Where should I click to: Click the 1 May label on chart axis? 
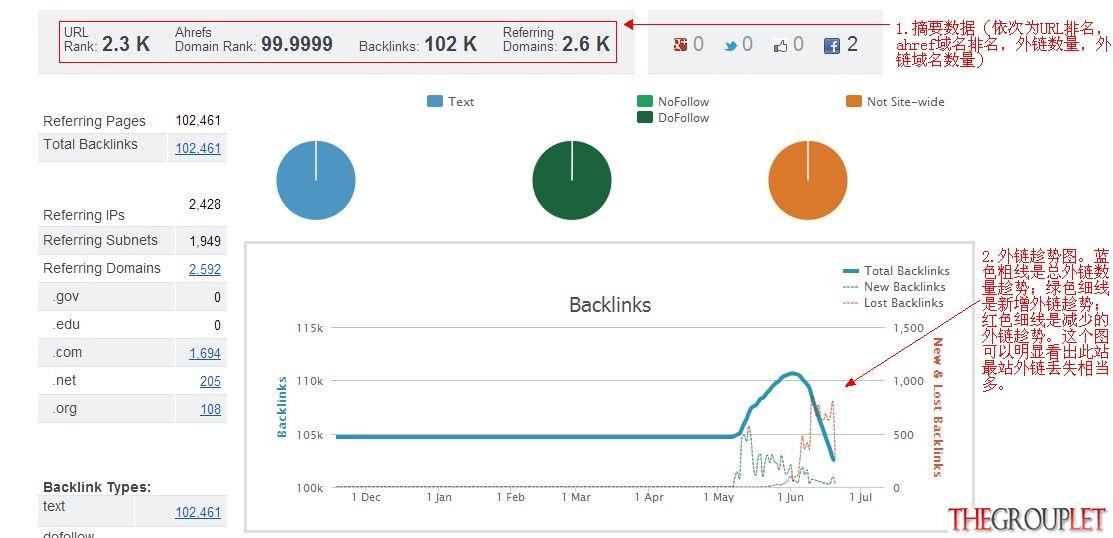coord(719,498)
